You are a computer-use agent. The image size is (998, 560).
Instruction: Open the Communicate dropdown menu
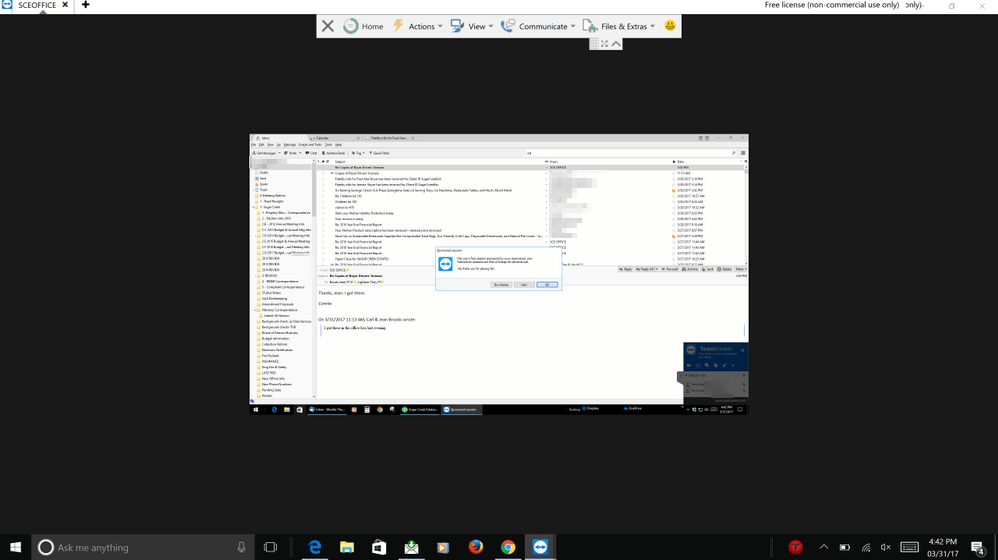click(x=538, y=26)
